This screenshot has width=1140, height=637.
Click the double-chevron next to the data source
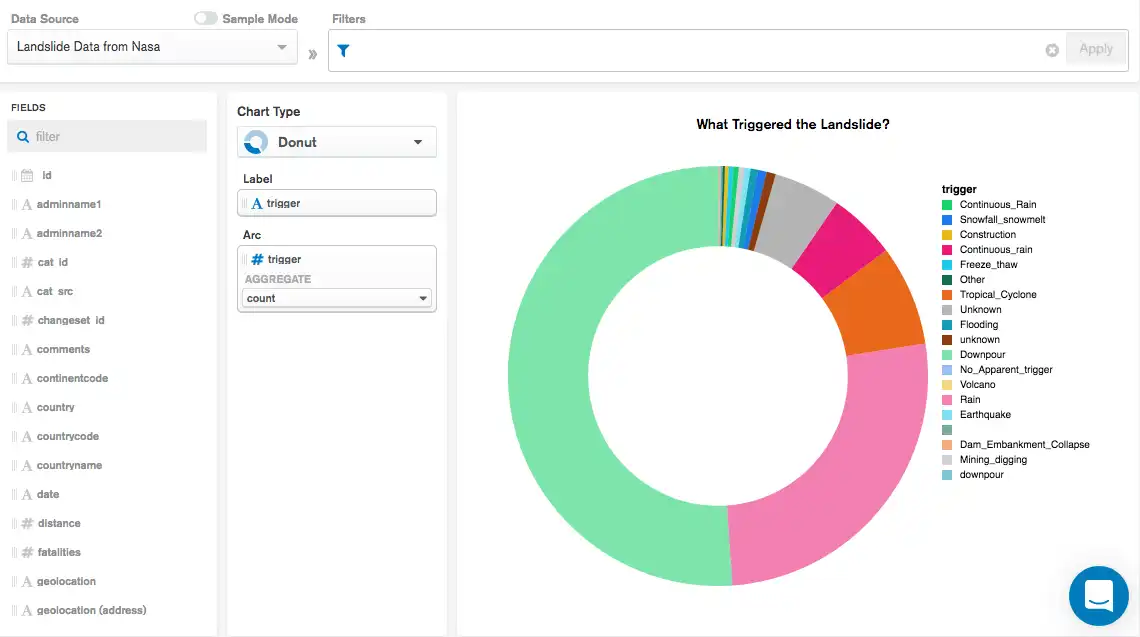(312, 54)
